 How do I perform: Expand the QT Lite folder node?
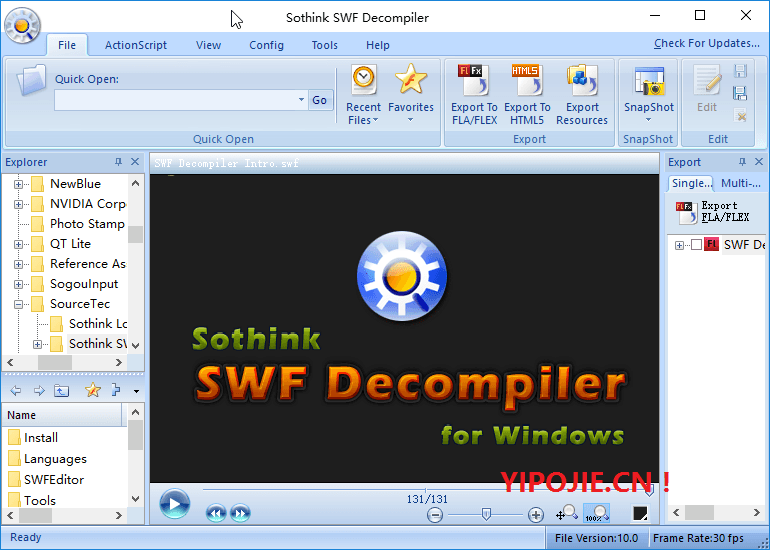point(18,245)
